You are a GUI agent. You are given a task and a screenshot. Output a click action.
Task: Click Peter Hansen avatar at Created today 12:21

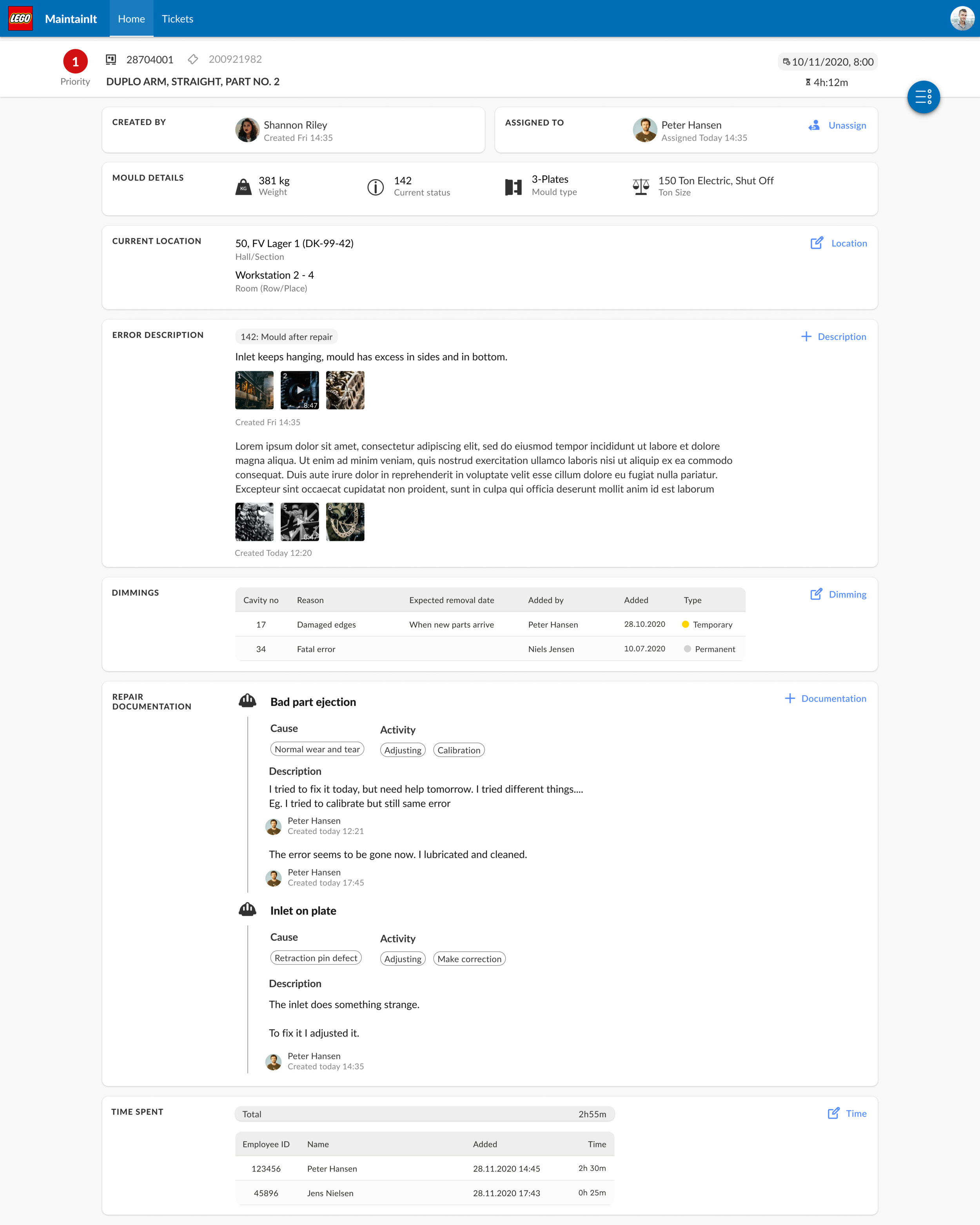click(273, 827)
